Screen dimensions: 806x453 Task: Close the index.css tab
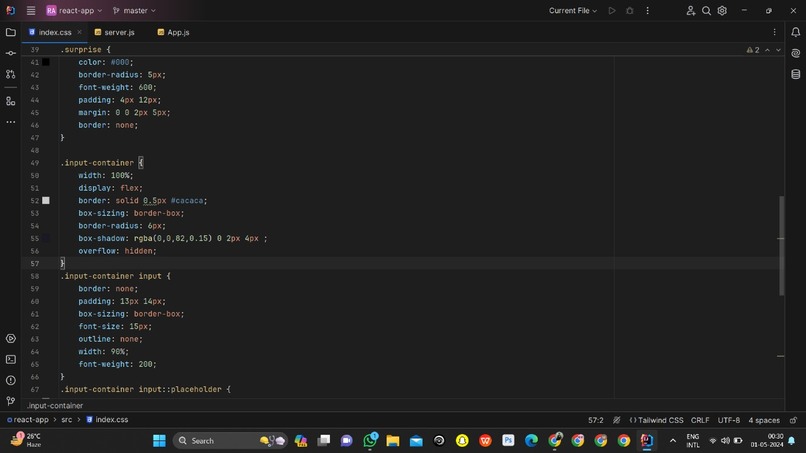coord(79,32)
